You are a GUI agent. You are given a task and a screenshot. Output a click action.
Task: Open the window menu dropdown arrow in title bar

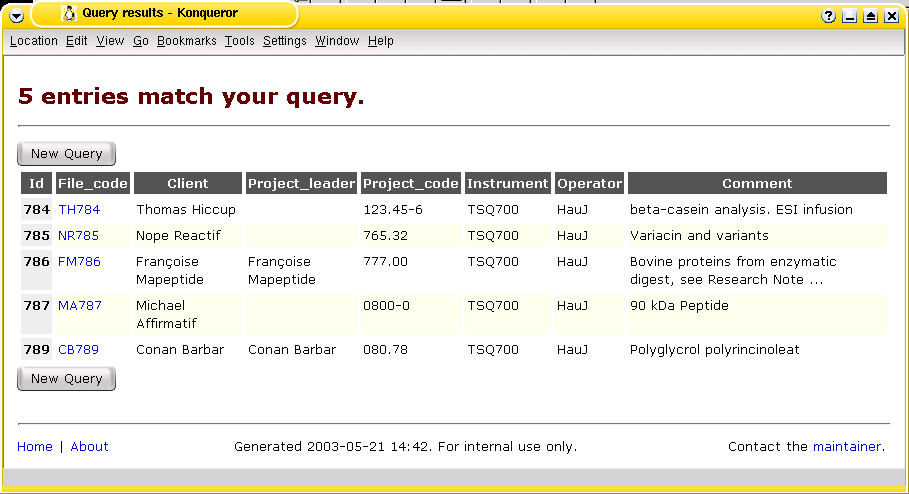coord(17,16)
